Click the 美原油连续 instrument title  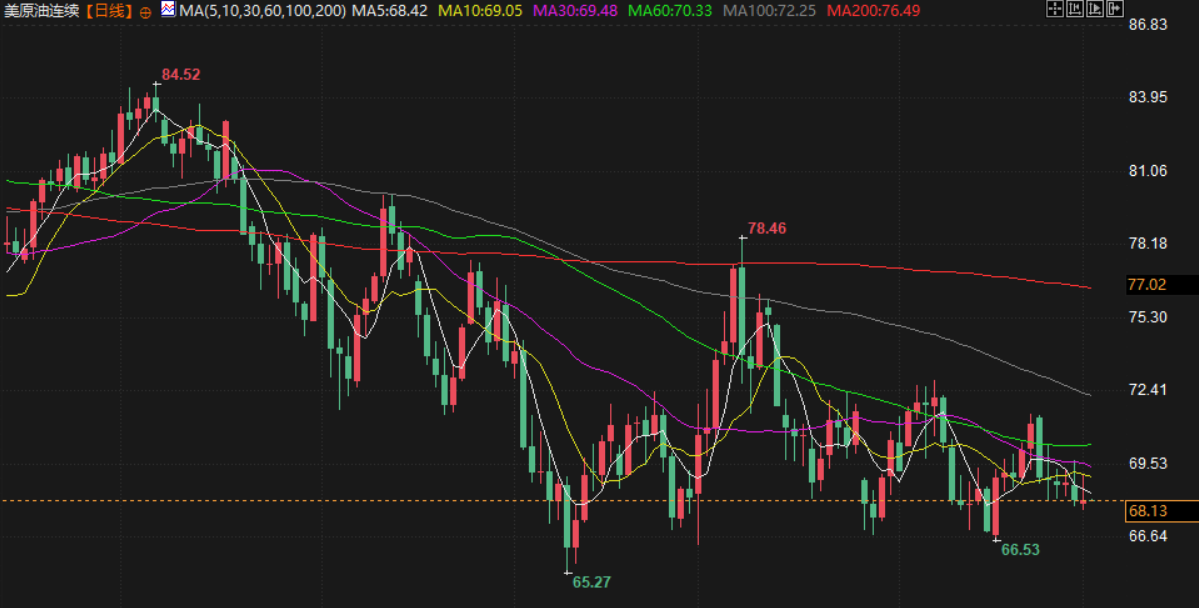click(42, 11)
